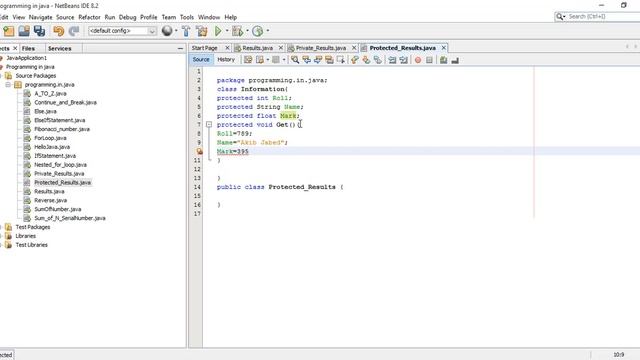Image resolution: width=640 pixels, height=360 pixels.
Task: Select the Test Packages folder
Action: [x=33, y=227]
